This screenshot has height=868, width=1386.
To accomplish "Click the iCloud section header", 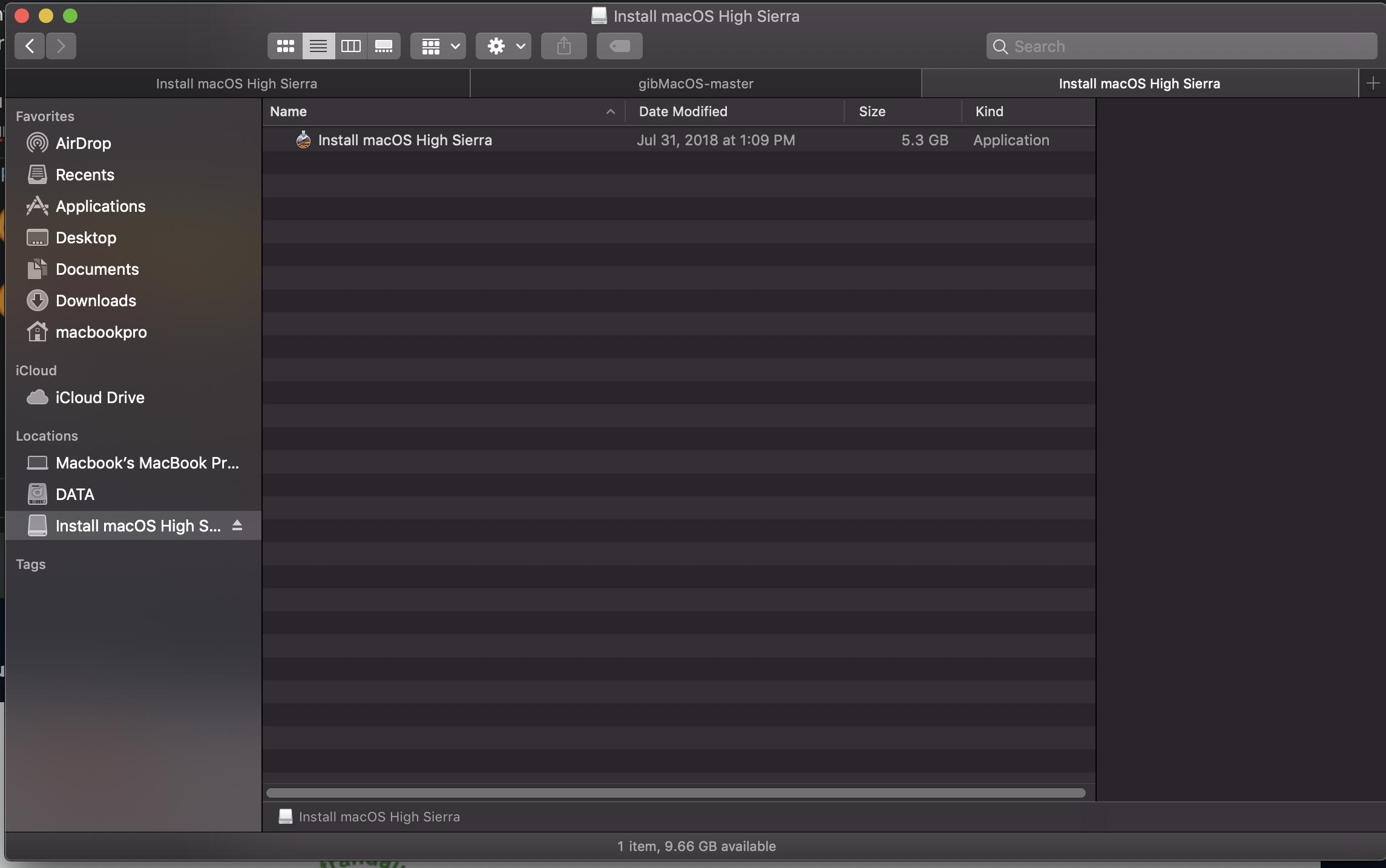I will pos(36,370).
